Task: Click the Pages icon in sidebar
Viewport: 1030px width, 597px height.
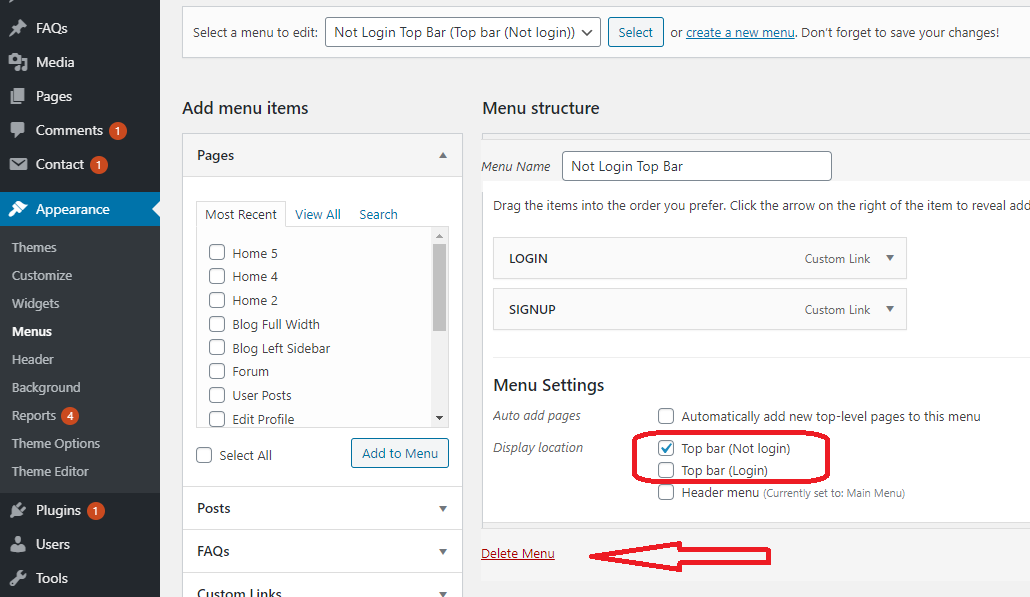Action: tap(18, 96)
